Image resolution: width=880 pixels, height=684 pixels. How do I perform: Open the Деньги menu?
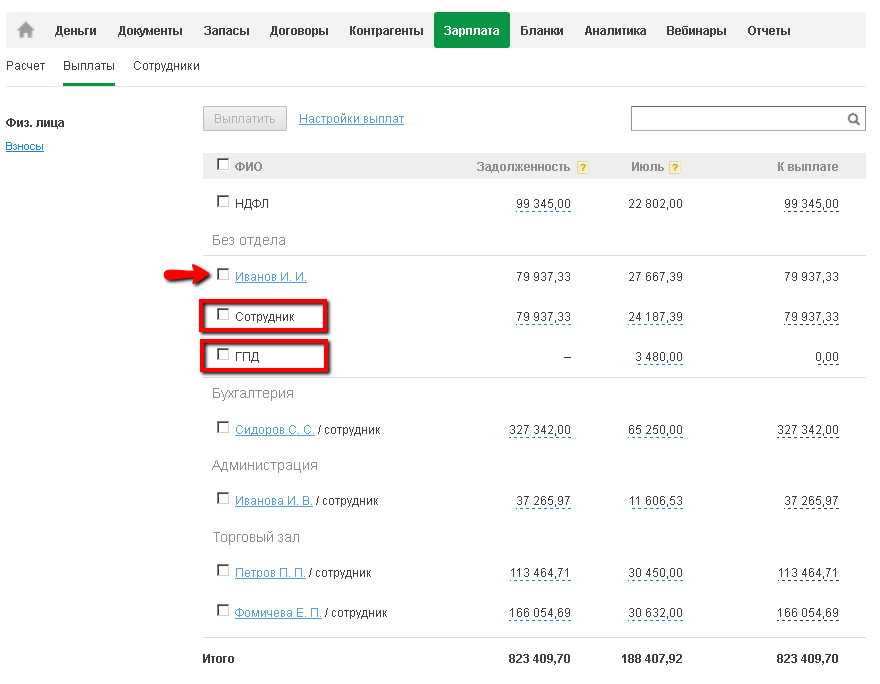point(76,31)
